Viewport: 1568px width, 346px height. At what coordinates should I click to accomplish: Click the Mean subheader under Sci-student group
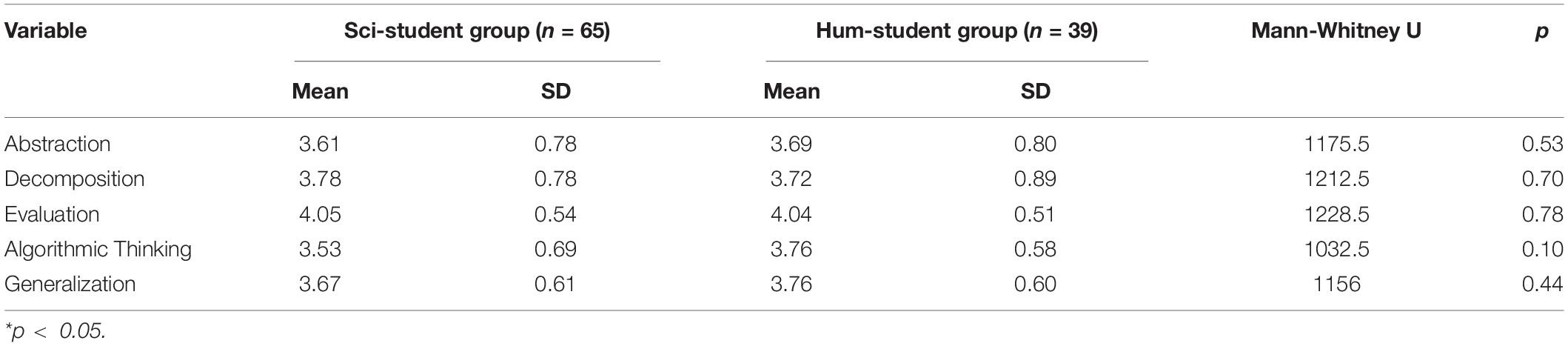point(321,92)
